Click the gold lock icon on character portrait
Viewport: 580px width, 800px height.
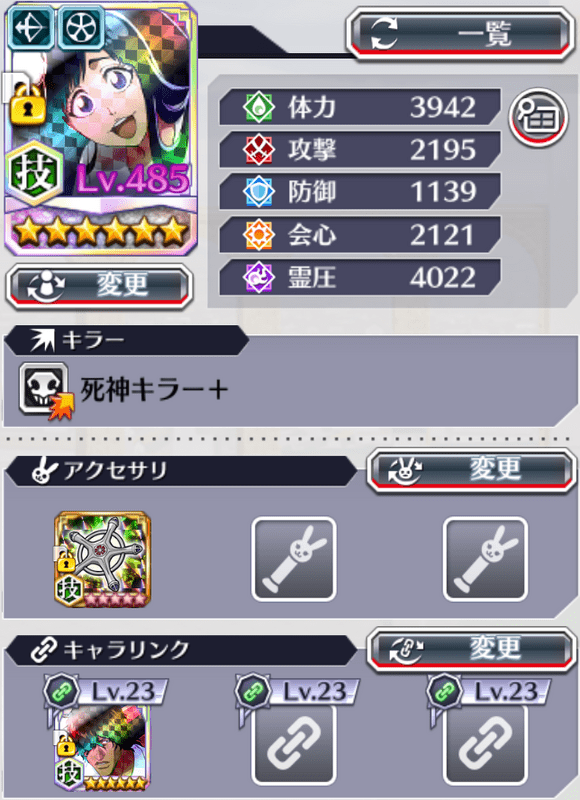(x=28, y=105)
